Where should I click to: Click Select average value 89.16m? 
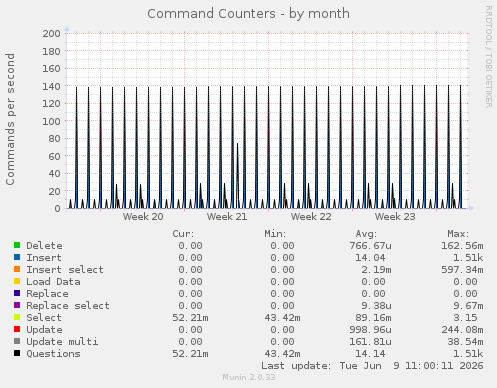click(x=373, y=318)
